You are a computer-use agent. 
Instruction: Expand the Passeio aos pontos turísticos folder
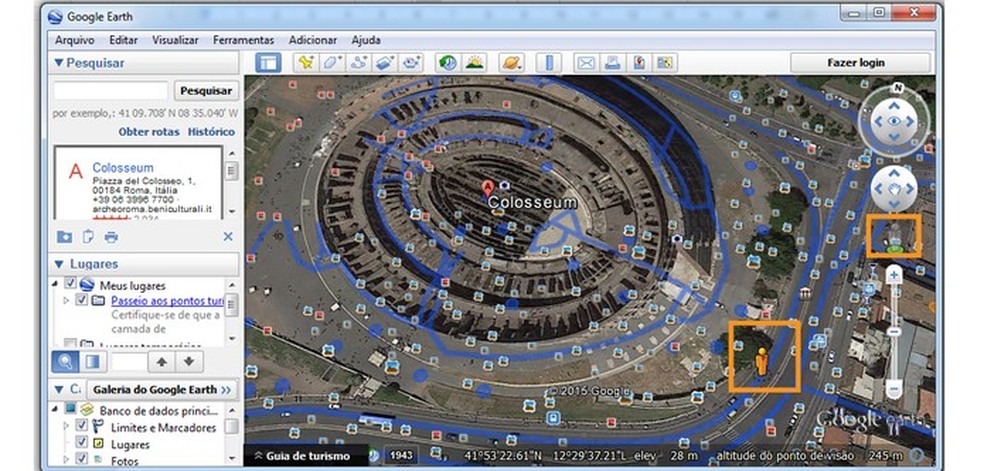pos(67,300)
